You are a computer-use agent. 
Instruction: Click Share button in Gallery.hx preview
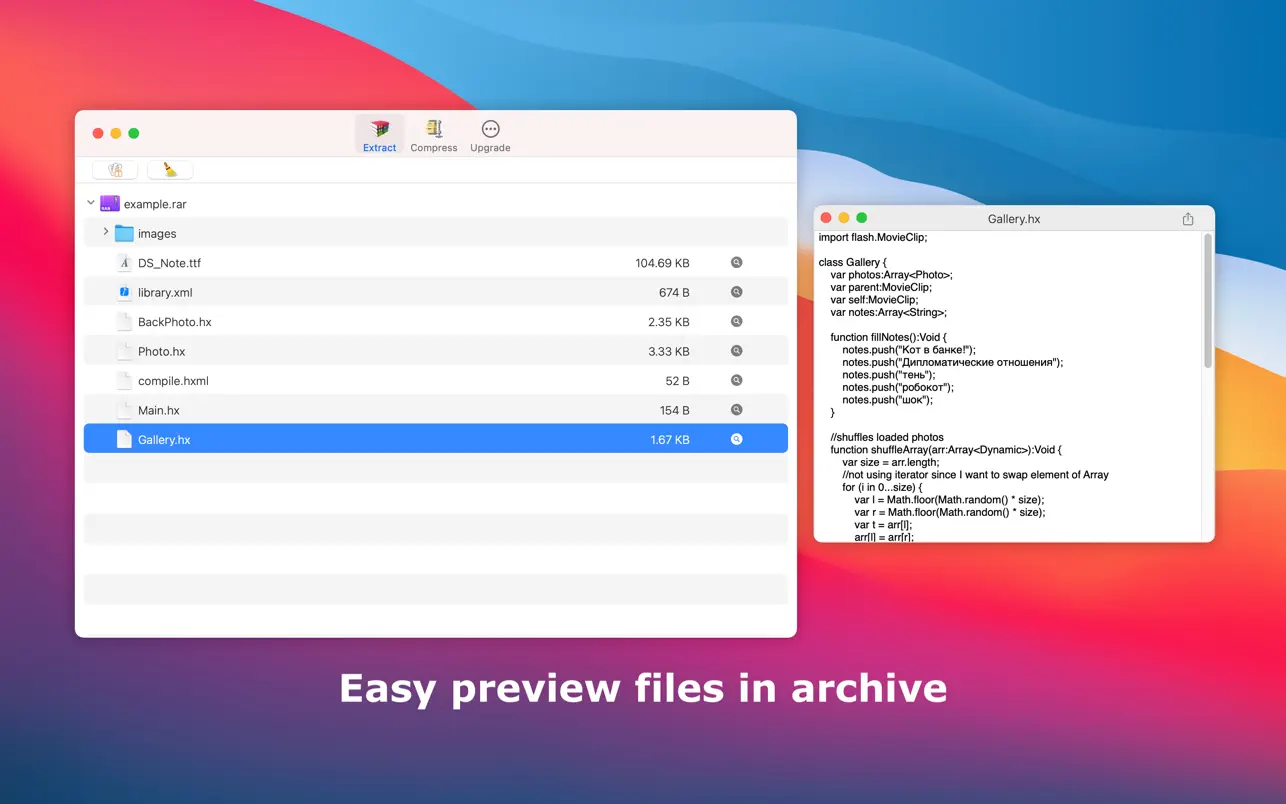coord(1188,219)
